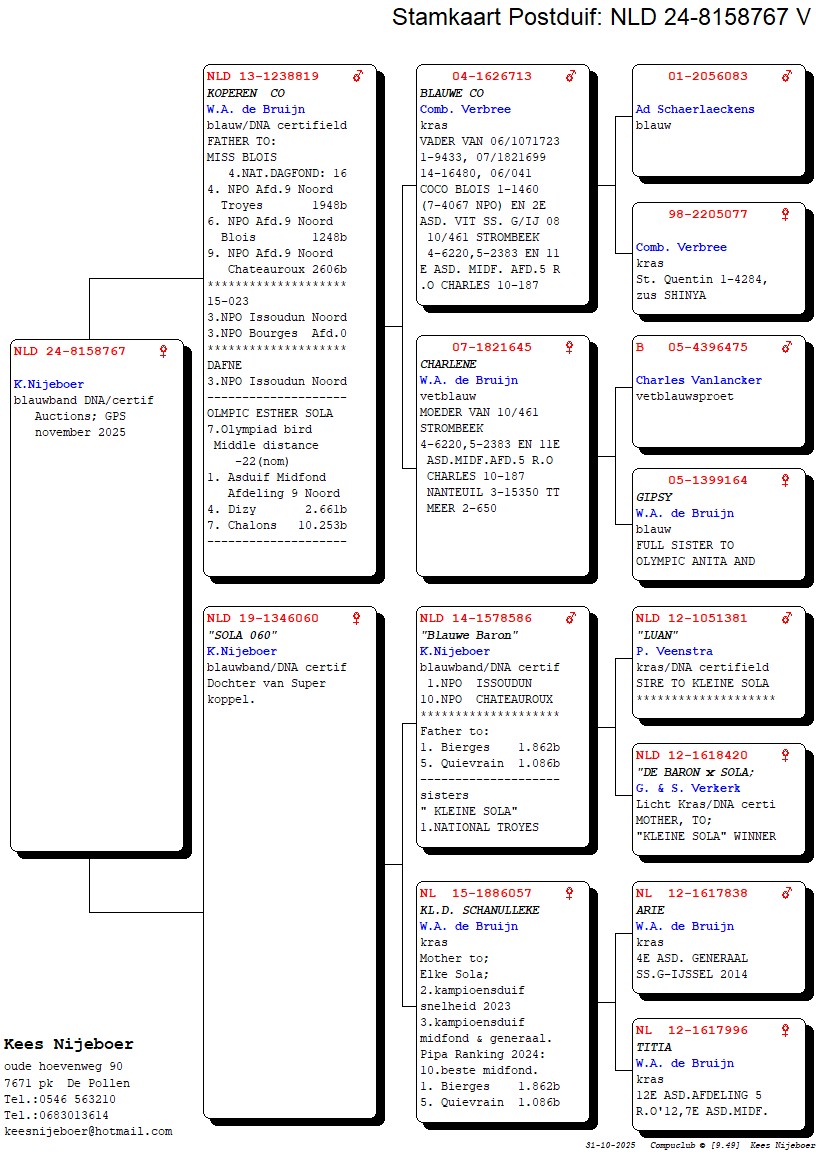
Task: Click the Charles Vanlancker owner name
Action: [x=698, y=380]
